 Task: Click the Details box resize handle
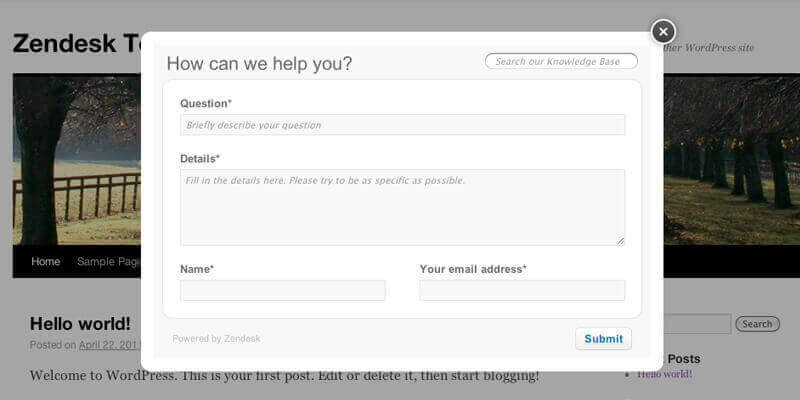coord(621,241)
